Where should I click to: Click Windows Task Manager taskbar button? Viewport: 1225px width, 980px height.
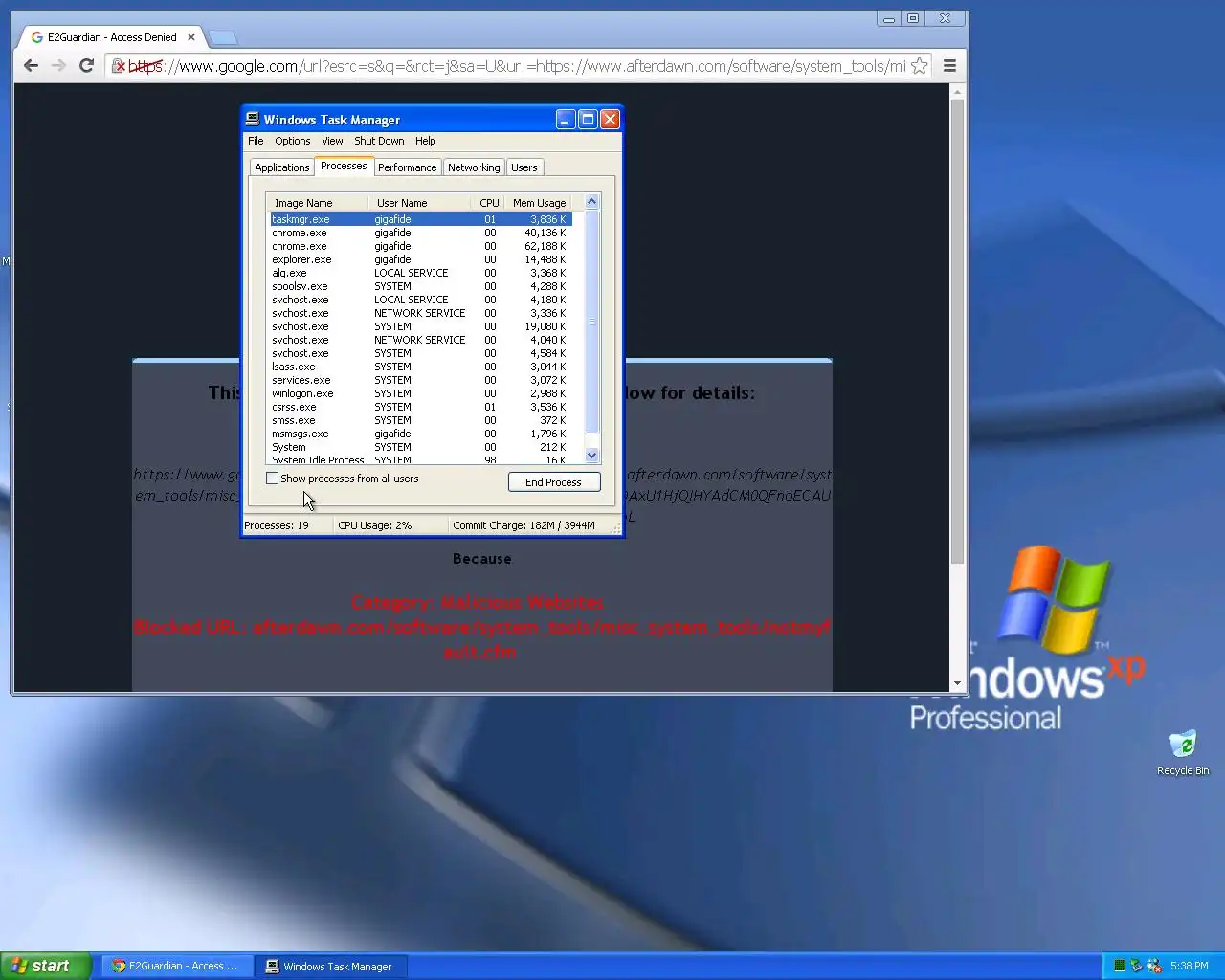331,967
